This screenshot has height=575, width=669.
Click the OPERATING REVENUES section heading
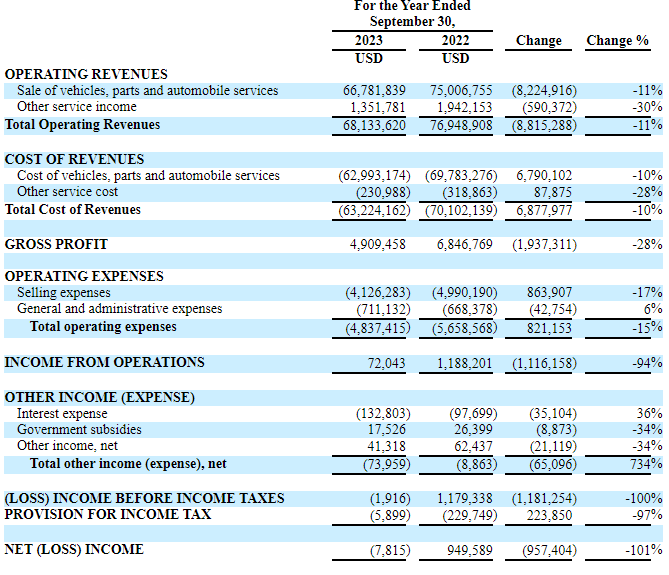click(86, 74)
